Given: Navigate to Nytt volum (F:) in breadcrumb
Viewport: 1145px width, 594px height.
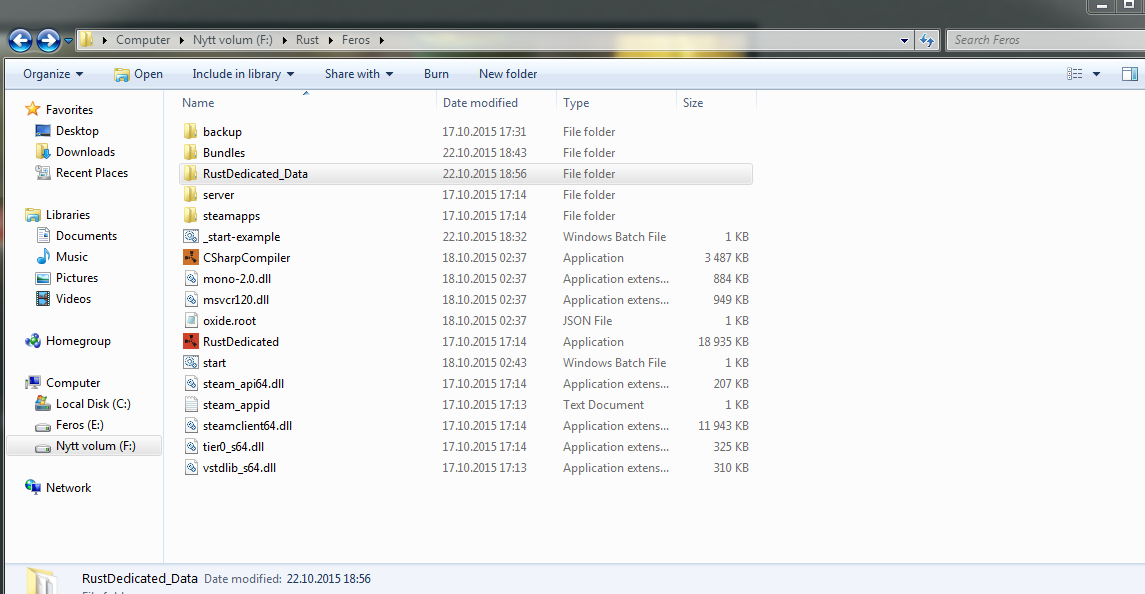Looking at the screenshot, I should pos(232,40).
